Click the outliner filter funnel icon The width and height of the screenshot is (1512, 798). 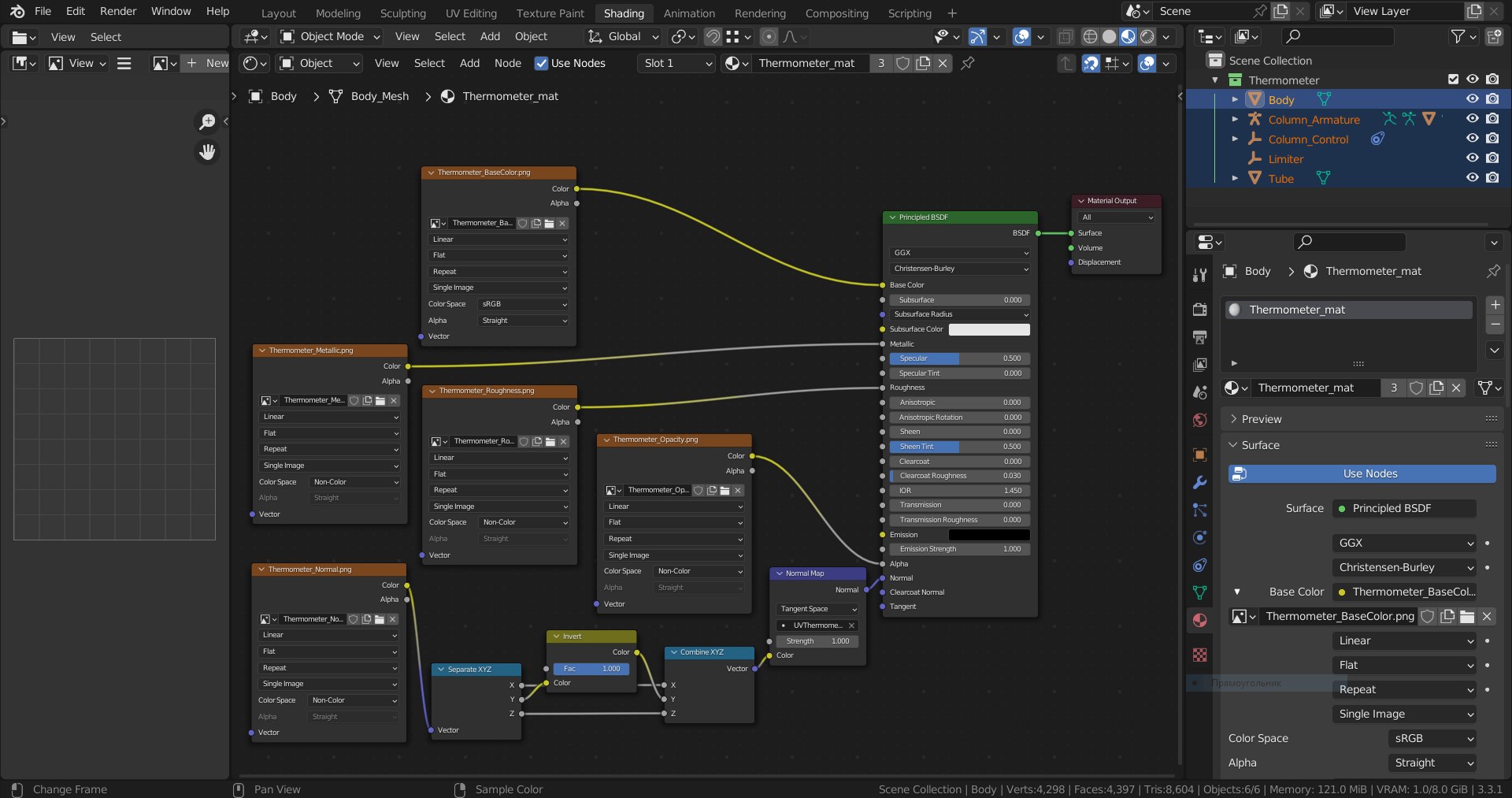click(1458, 36)
